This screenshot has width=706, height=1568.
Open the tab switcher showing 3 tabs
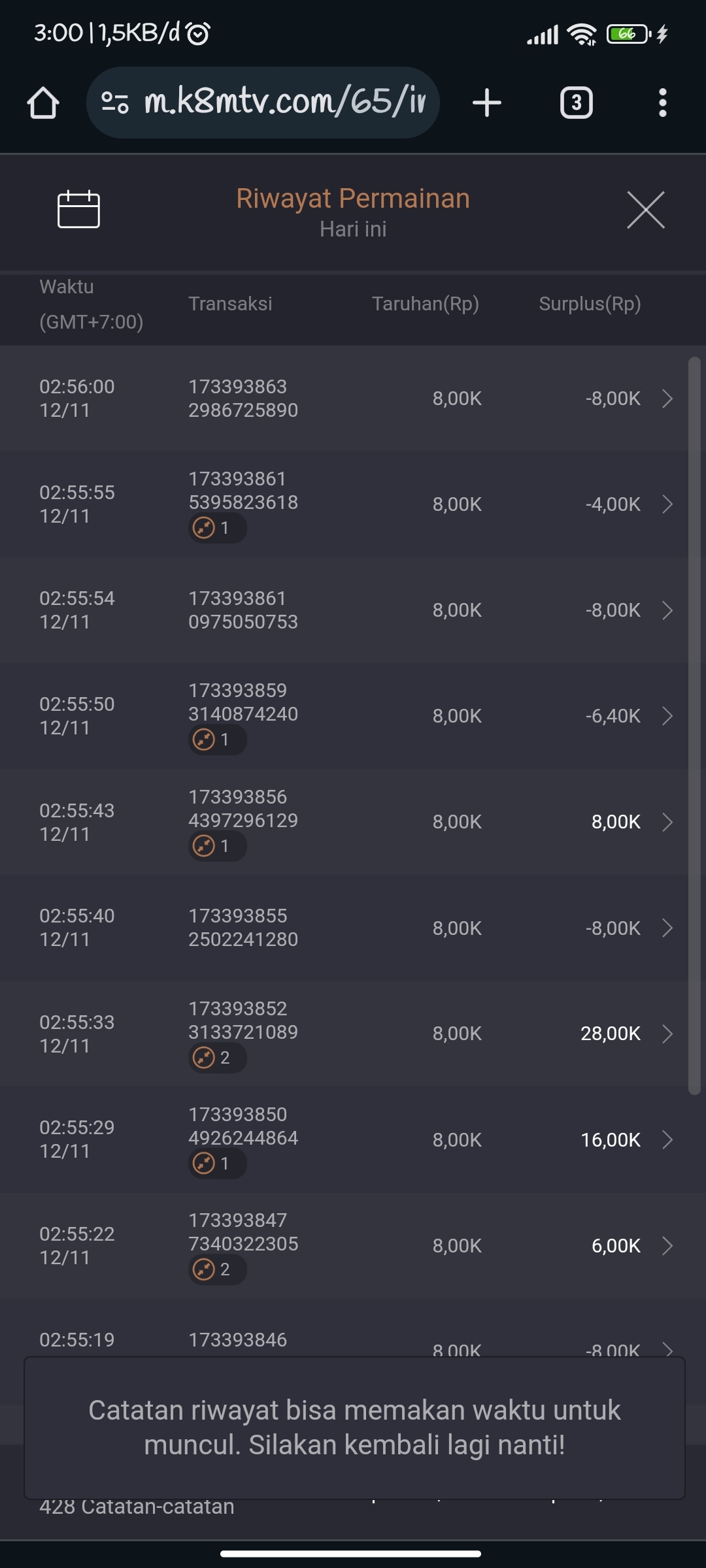pyautogui.click(x=576, y=103)
